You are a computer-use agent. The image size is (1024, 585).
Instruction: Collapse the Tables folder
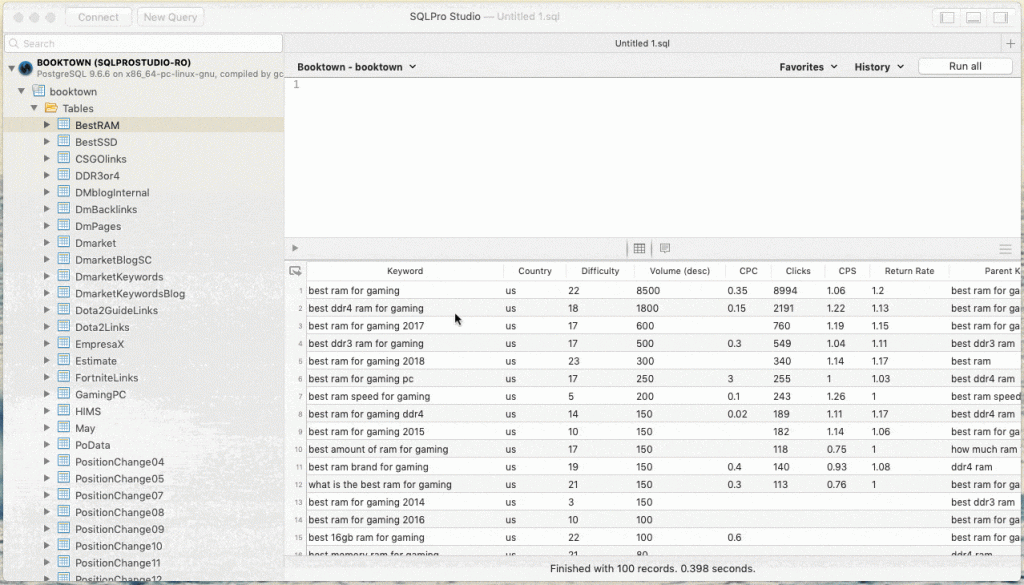pos(33,108)
